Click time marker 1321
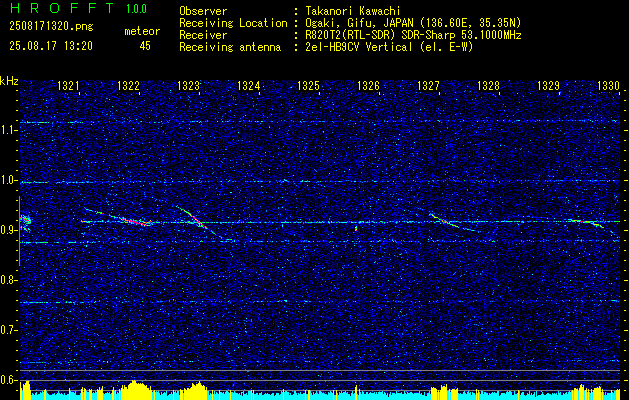629x400 pixels. (x=68, y=85)
